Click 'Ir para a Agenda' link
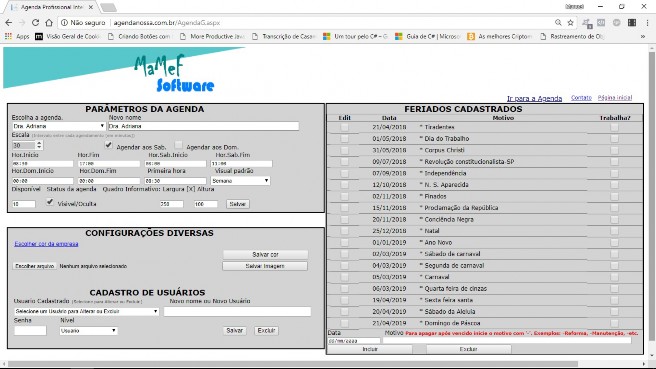Screen dimensions: 656x369 [534, 98]
